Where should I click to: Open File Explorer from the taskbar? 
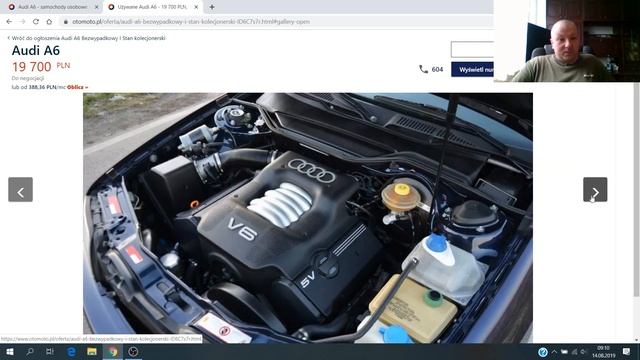(92, 351)
